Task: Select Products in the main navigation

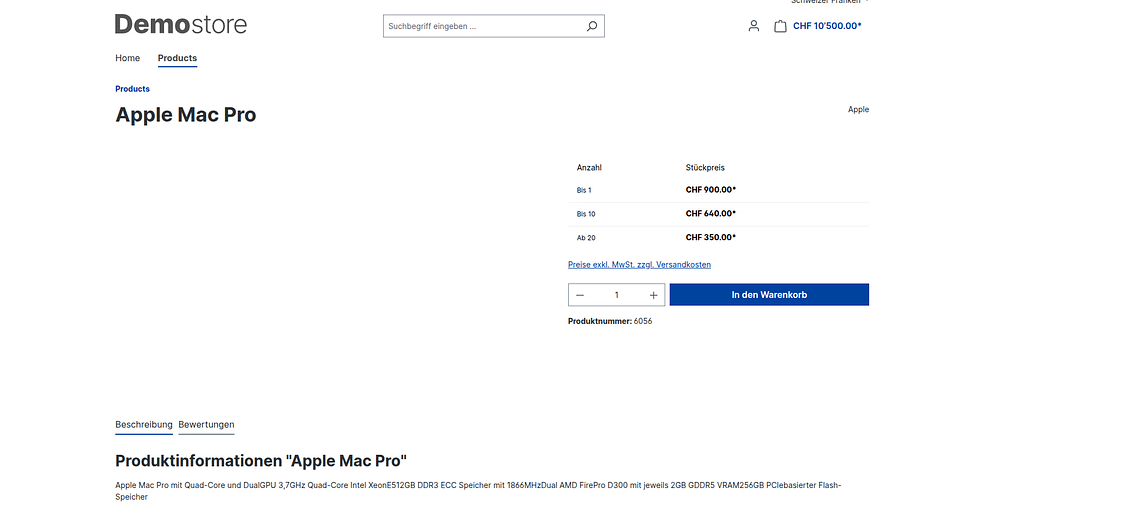Action: click(x=177, y=58)
